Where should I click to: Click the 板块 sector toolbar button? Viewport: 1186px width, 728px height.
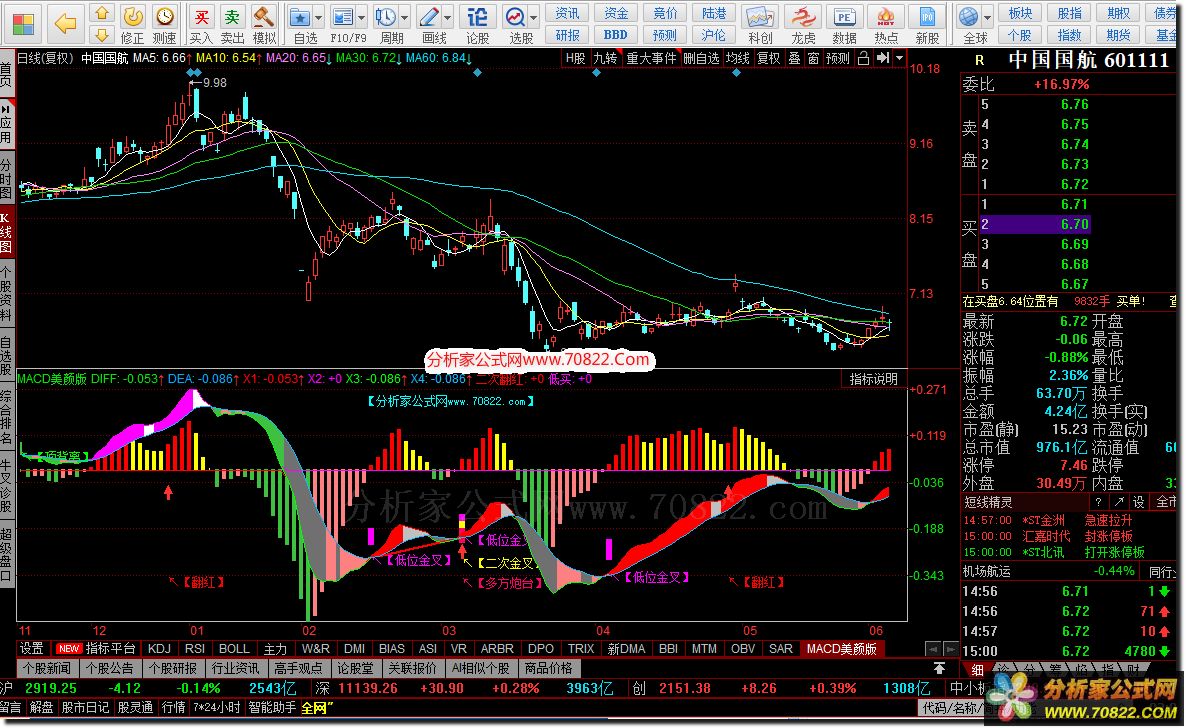[1021, 13]
